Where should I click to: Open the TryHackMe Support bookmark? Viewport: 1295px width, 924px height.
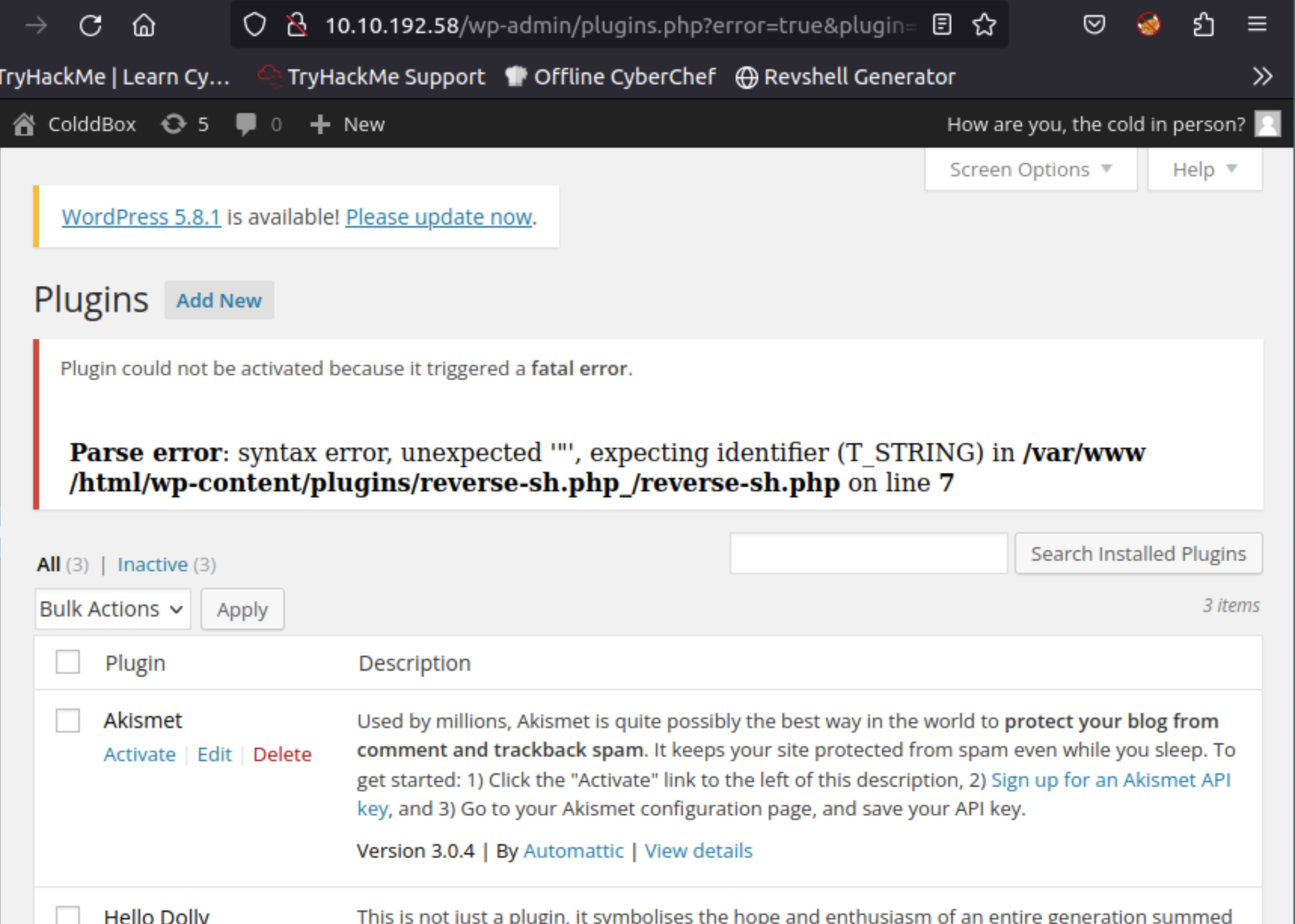coord(372,77)
